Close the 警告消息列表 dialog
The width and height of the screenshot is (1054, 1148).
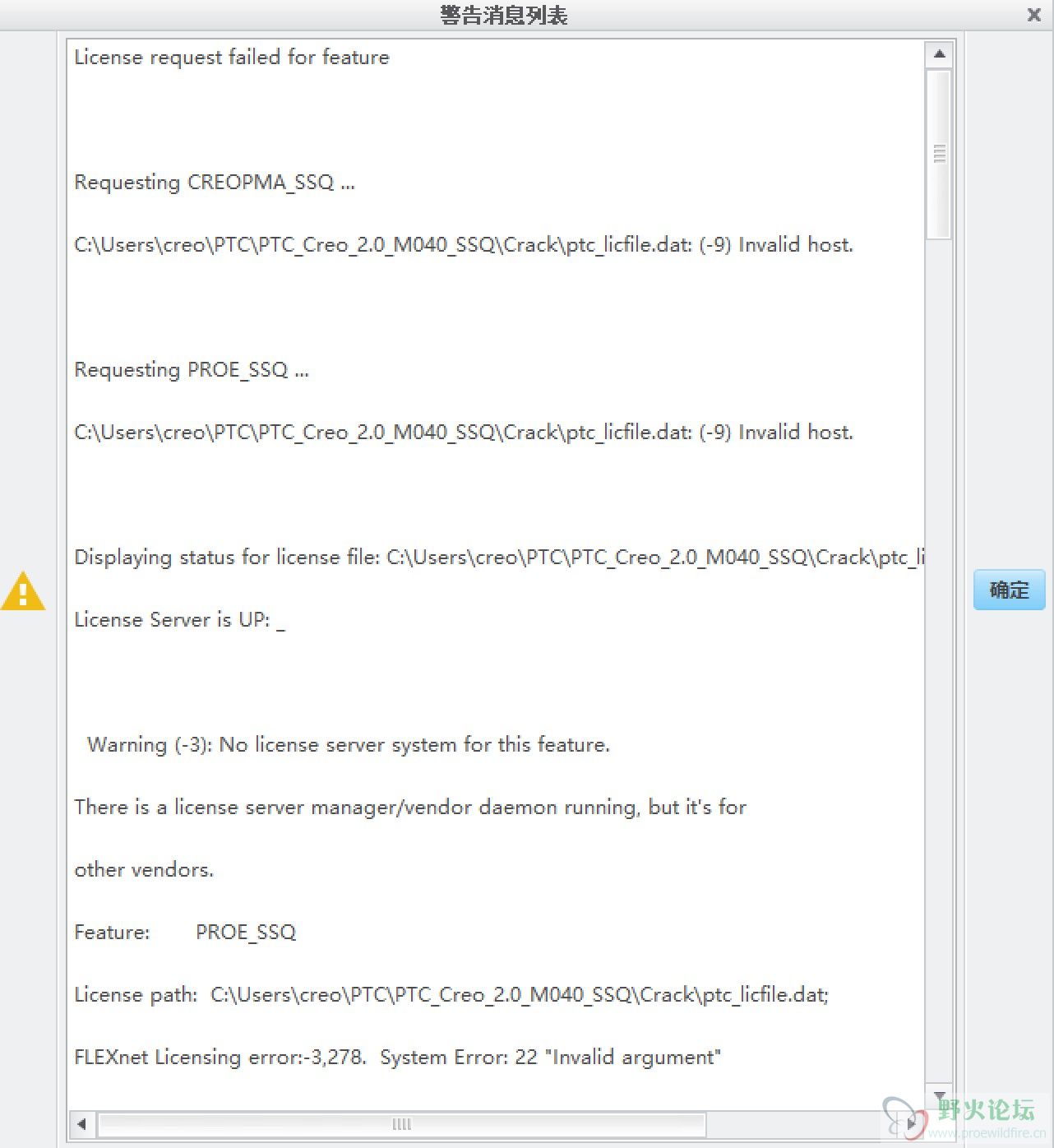tap(1034, 15)
